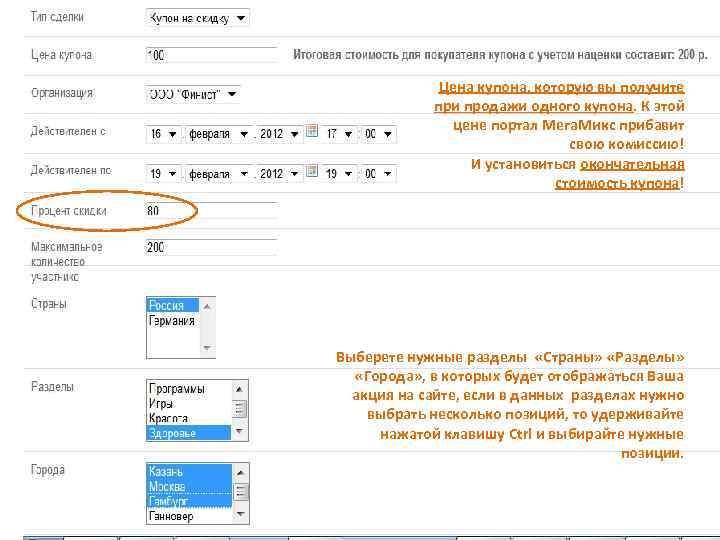Open end hour dropdown showing 19
Screen dimensions: 720x540
339,174
